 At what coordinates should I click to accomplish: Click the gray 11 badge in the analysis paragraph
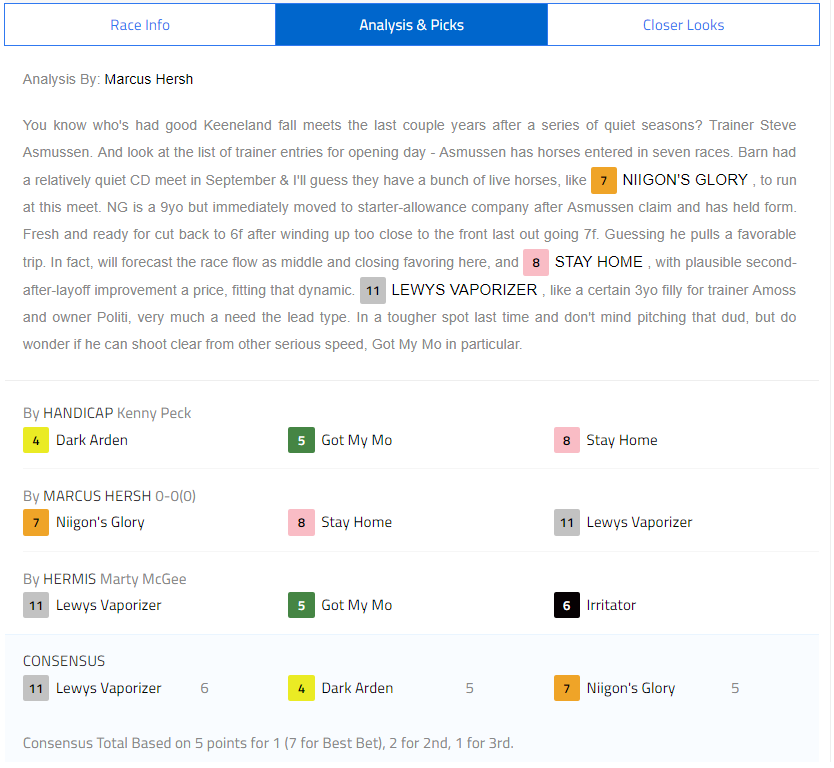373,290
